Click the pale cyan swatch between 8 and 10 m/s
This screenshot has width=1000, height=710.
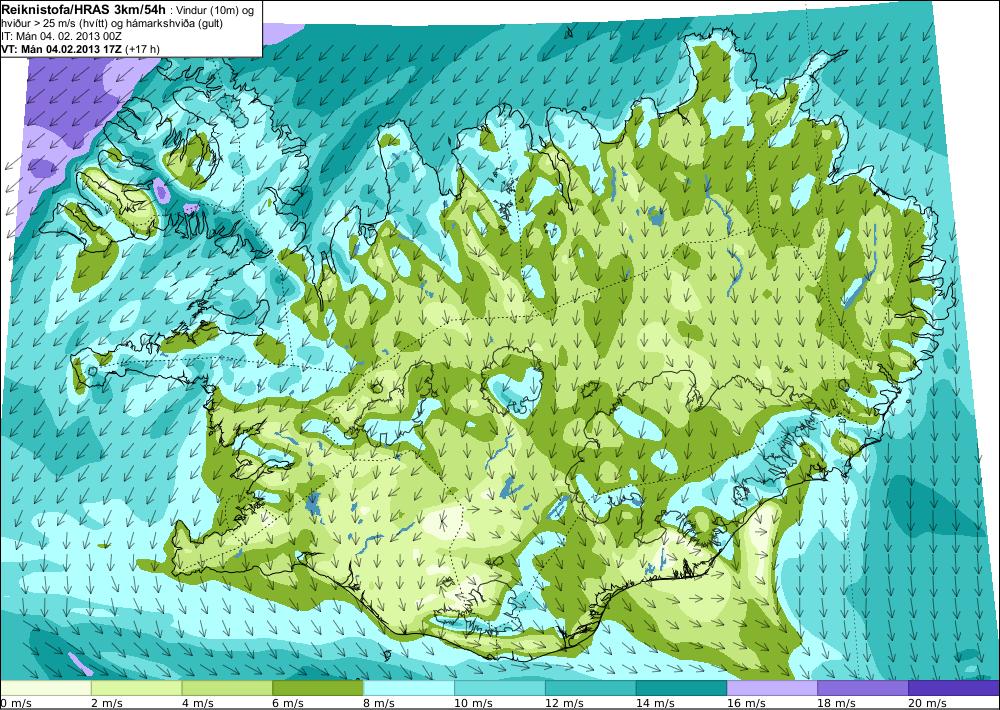pos(409,688)
